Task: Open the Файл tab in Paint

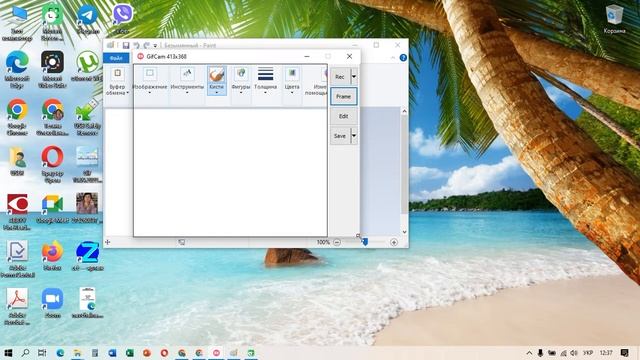Action: pyautogui.click(x=116, y=58)
